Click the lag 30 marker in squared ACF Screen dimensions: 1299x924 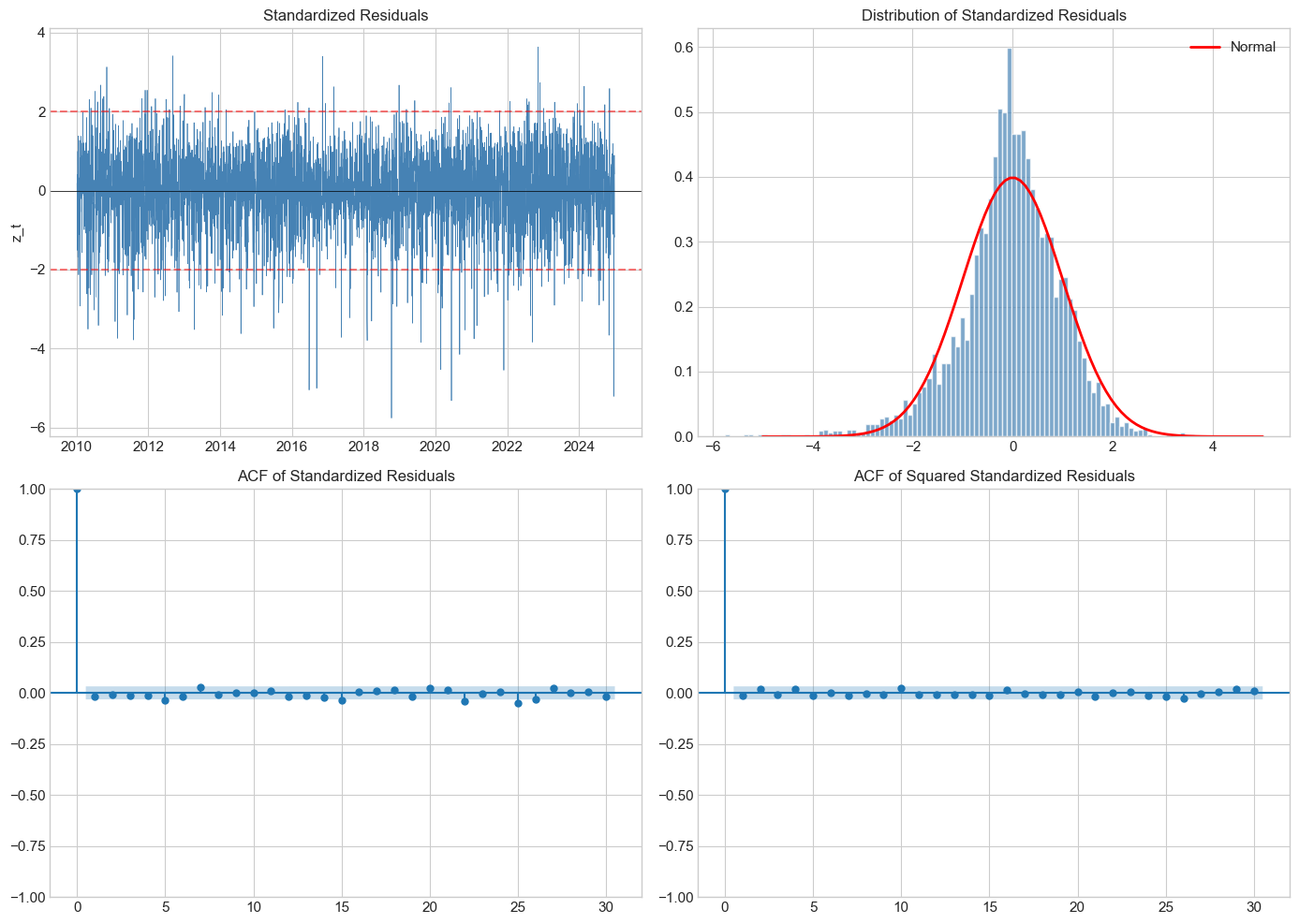pos(1255,693)
